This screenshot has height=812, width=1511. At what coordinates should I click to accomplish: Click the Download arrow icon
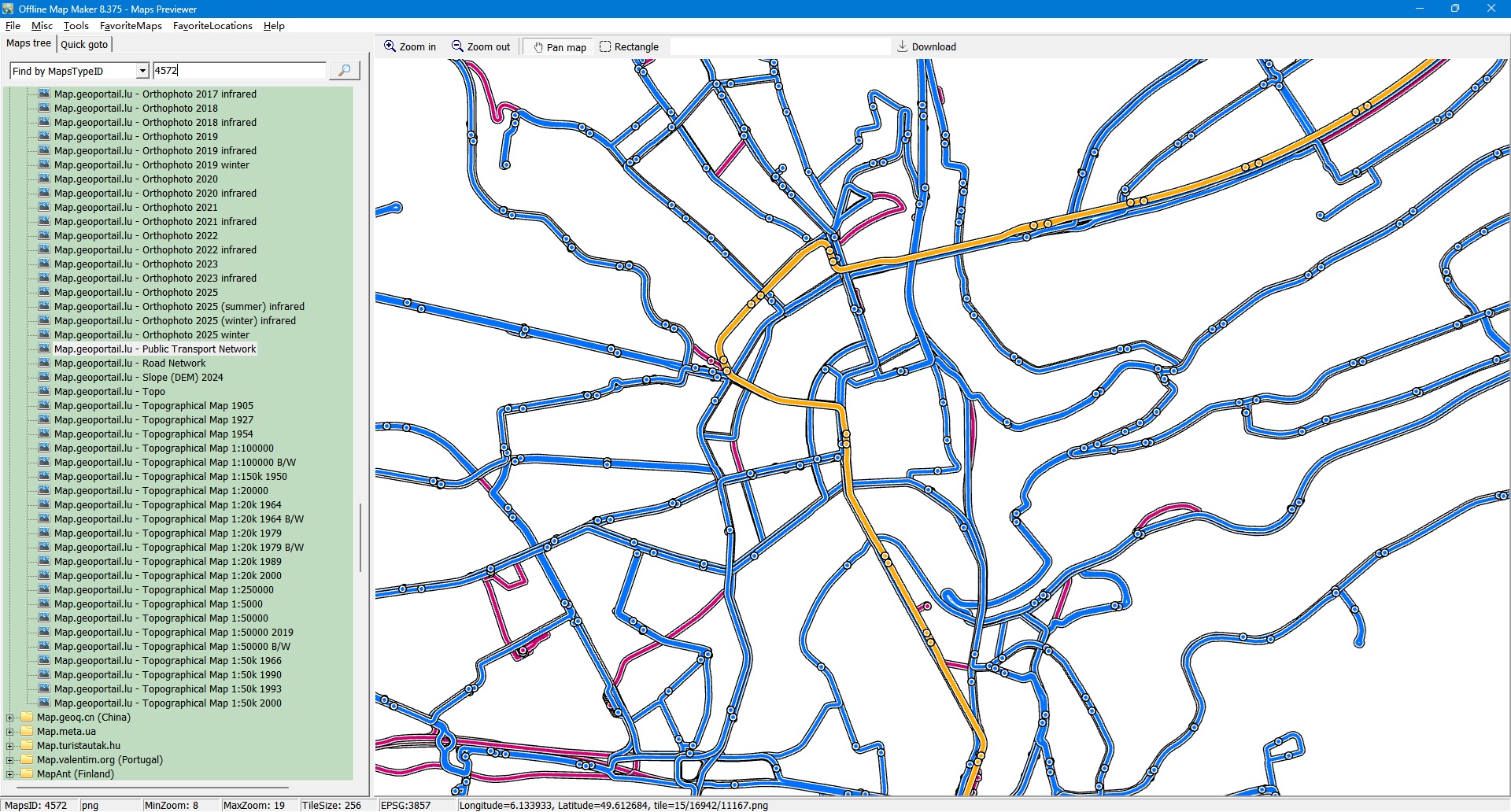(x=903, y=46)
